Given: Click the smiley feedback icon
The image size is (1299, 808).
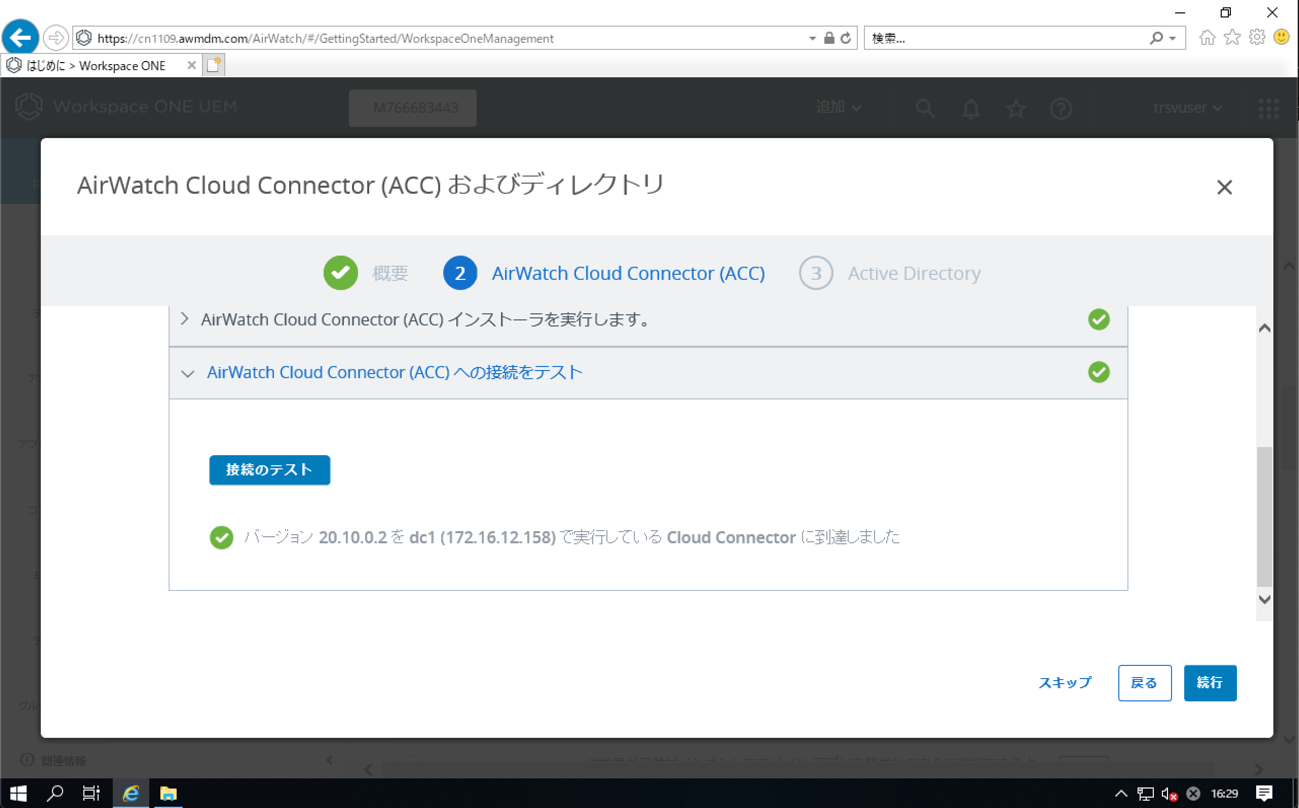Looking at the screenshot, I should (1282, 37).
